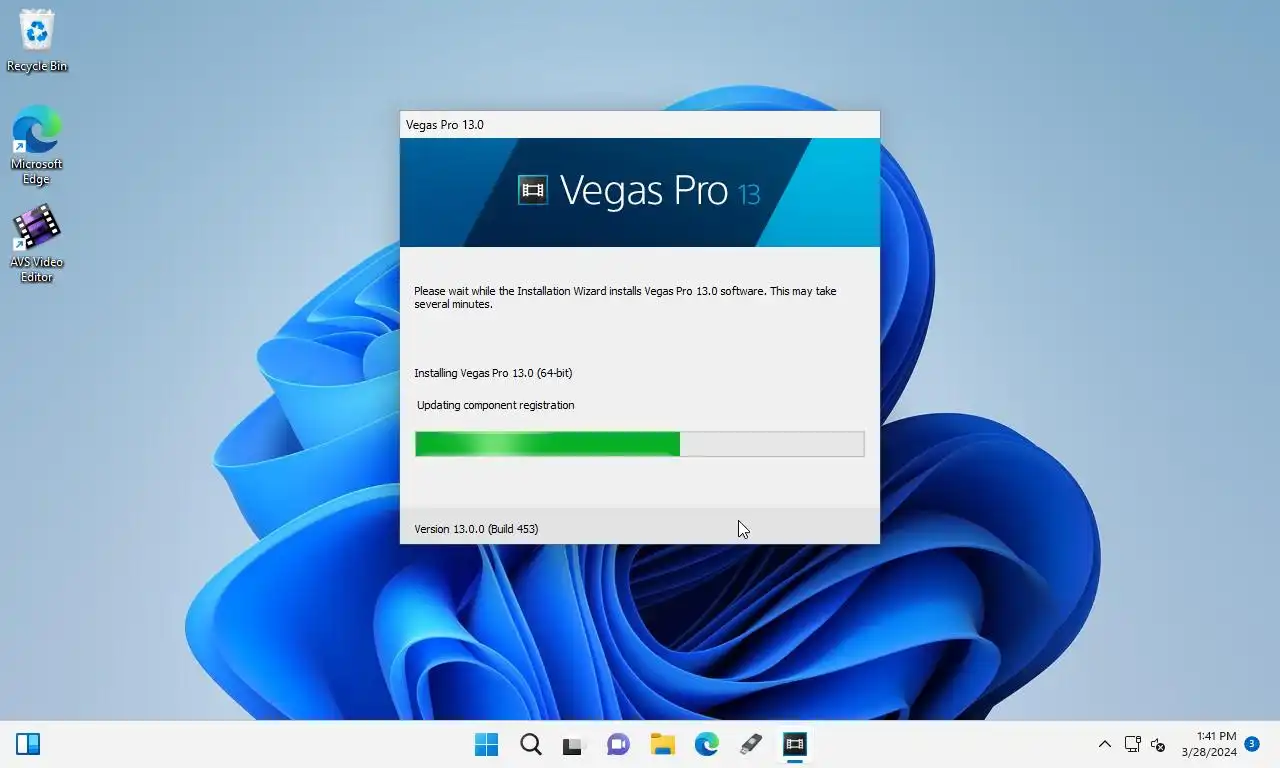Open the network status tray icon

point(1132,744)
